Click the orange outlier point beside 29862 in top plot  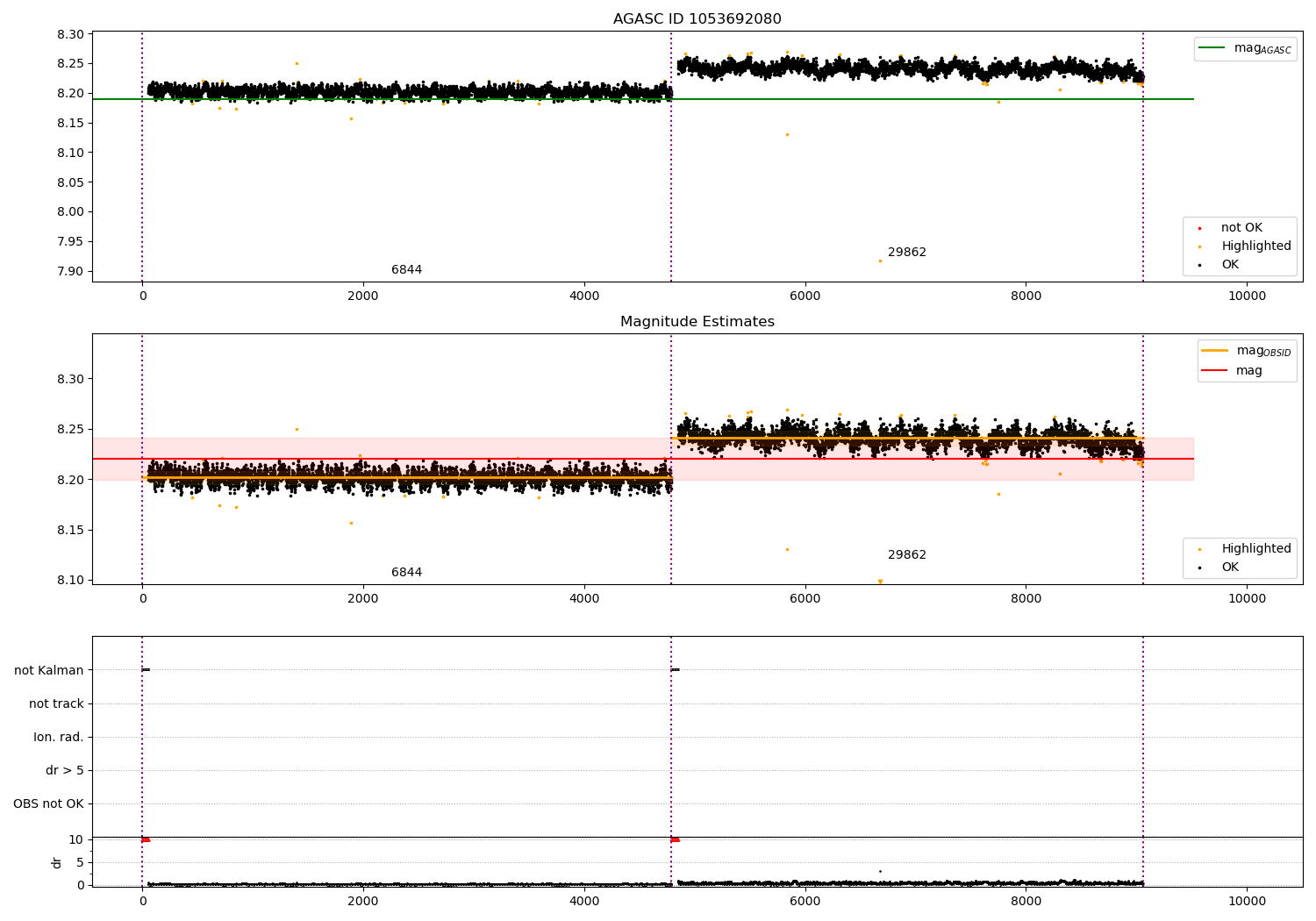[x=880, y=261]
